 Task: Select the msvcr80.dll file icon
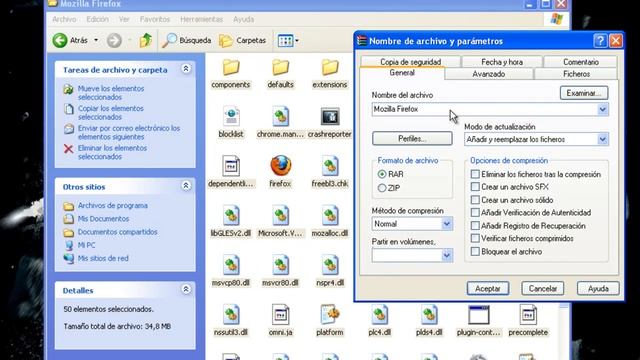[280, 265]
